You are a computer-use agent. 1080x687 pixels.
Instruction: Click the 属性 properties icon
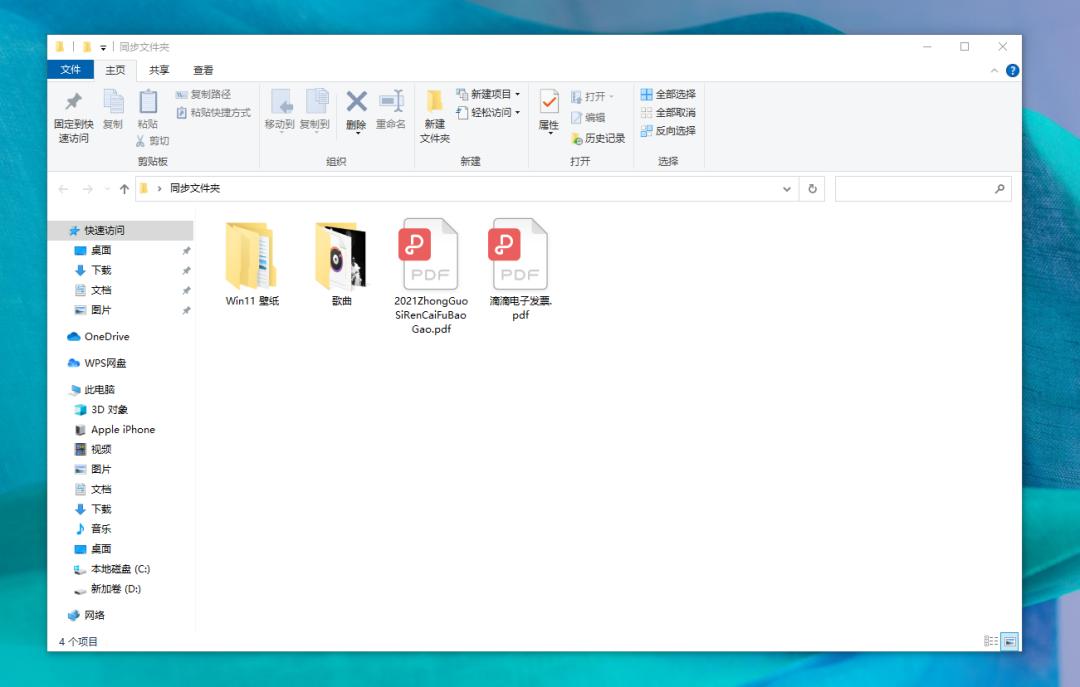pyautogui.click(x=549, y=103)
